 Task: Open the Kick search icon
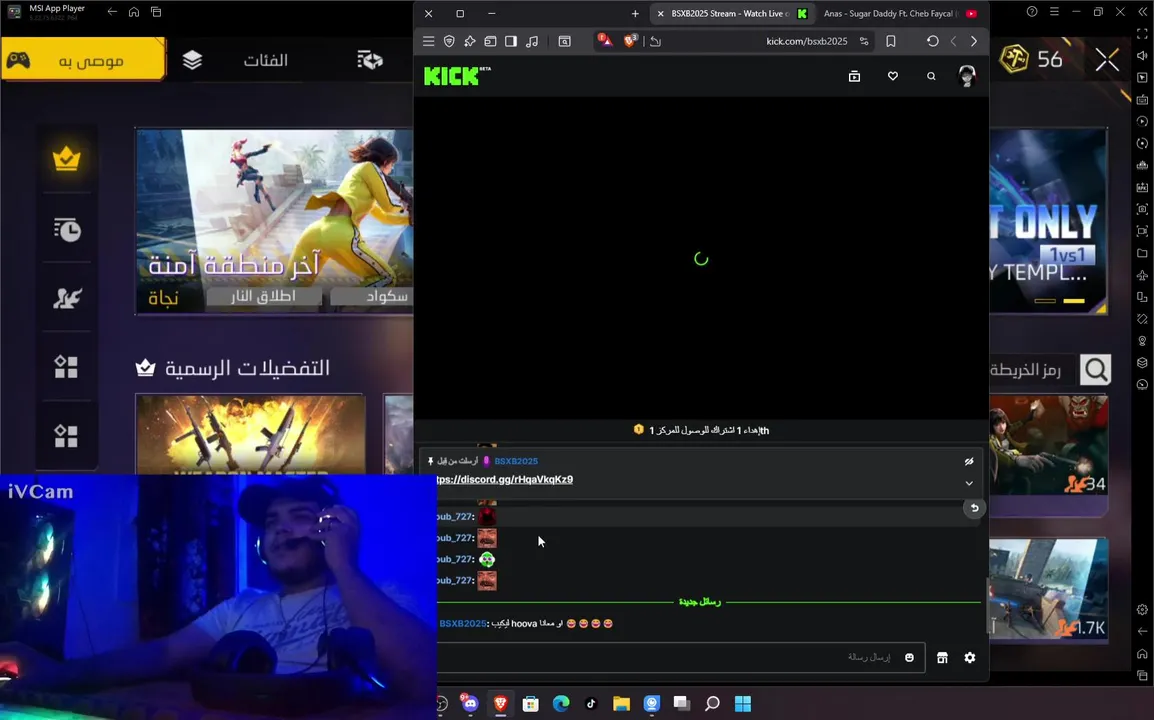(x=931, y=76)
